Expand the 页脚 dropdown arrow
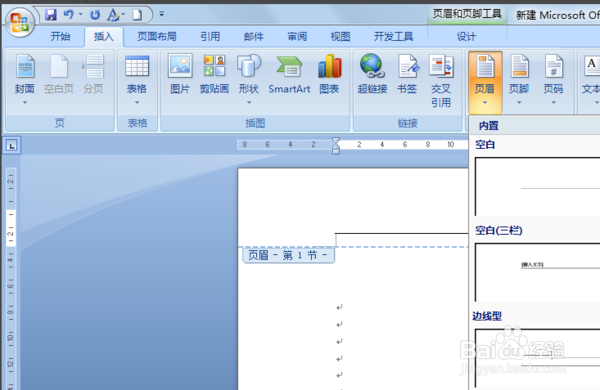This screenshot has width=600, height=390. pyautogui.click(x=519, y=103)
